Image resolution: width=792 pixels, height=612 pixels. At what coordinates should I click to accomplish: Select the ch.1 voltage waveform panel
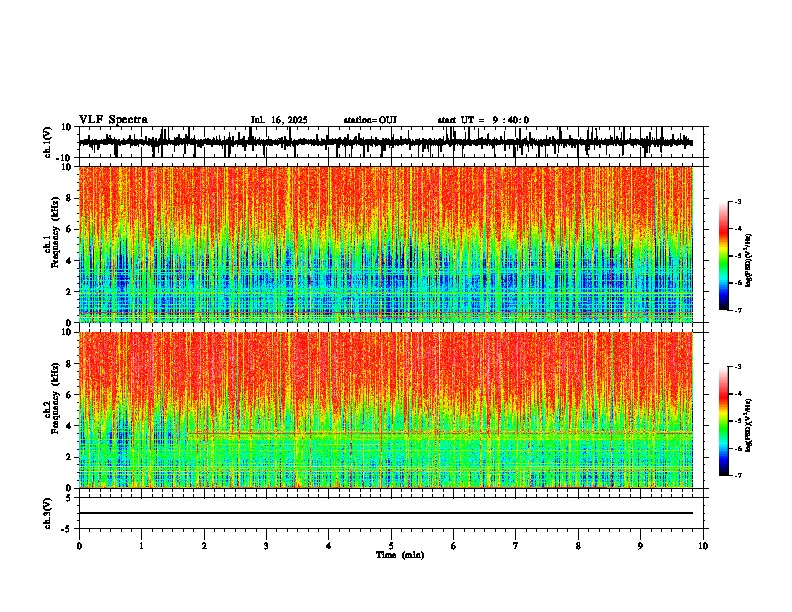pyautogui.click(x=391, y=142)
